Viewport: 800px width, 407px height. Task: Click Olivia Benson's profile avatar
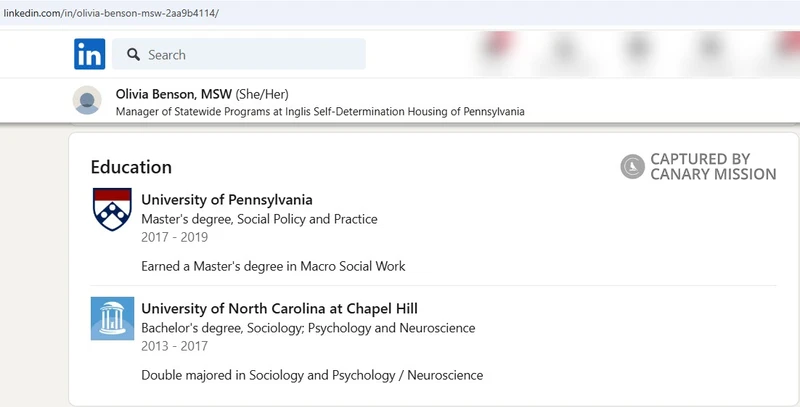pyautogui.click(x=88, y=101)
